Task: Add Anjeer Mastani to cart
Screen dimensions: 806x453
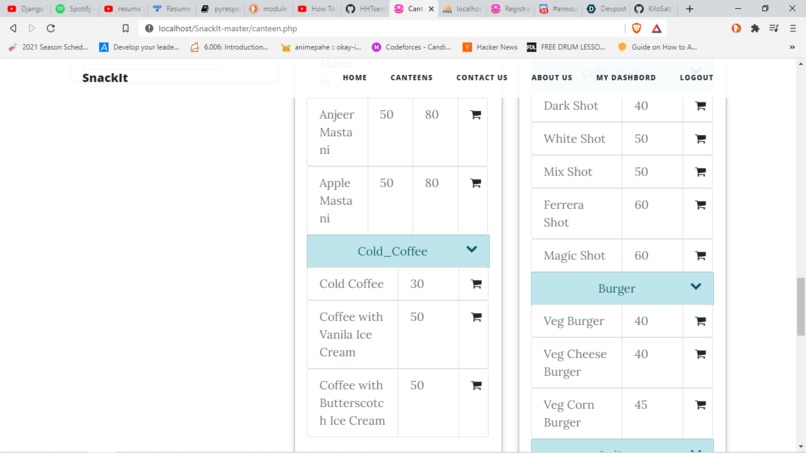Action: 475,115
